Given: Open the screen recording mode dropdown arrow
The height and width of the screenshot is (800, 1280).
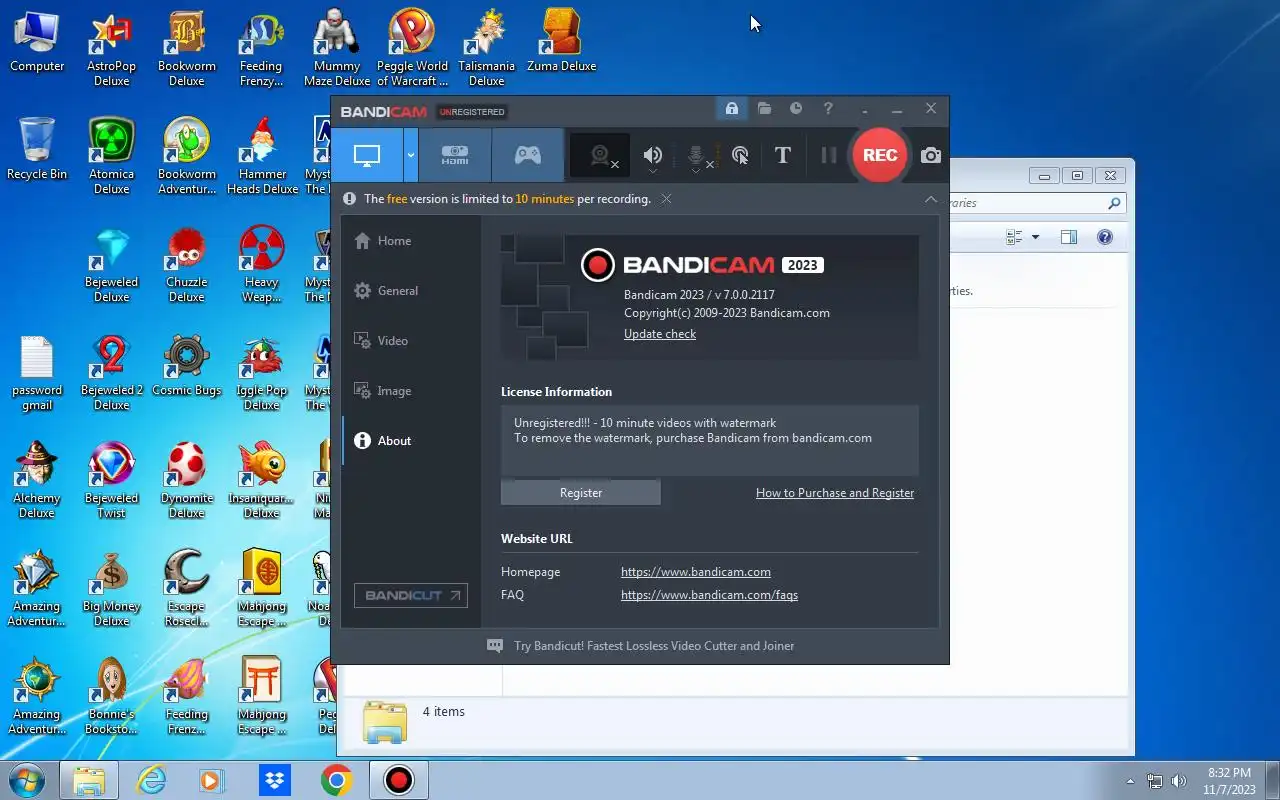Looking at the screenshot, I should point(410,155).
